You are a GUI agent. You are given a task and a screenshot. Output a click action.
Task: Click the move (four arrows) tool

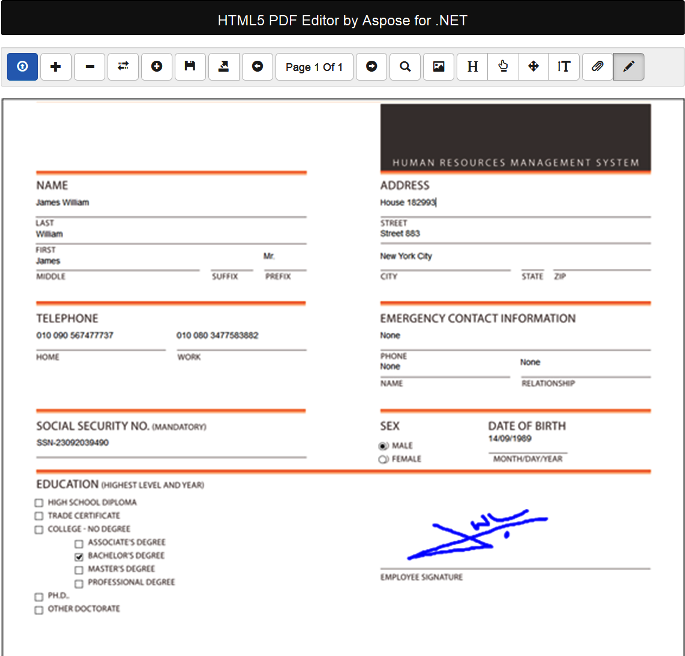533,67
